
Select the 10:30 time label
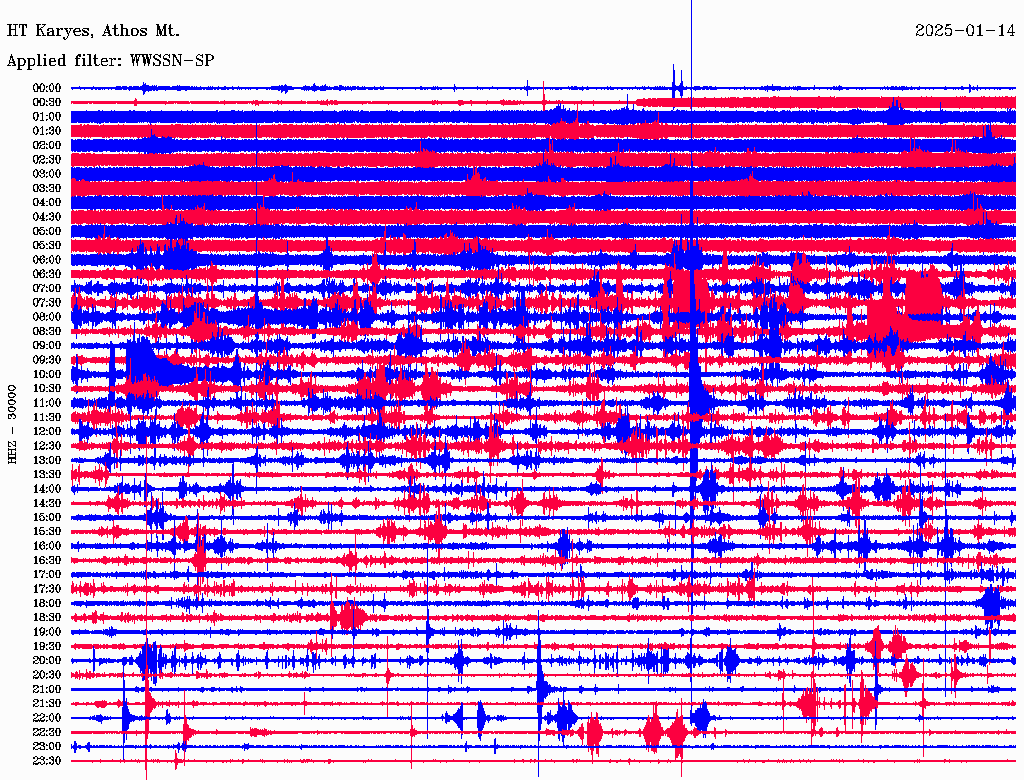pos(47,389)
